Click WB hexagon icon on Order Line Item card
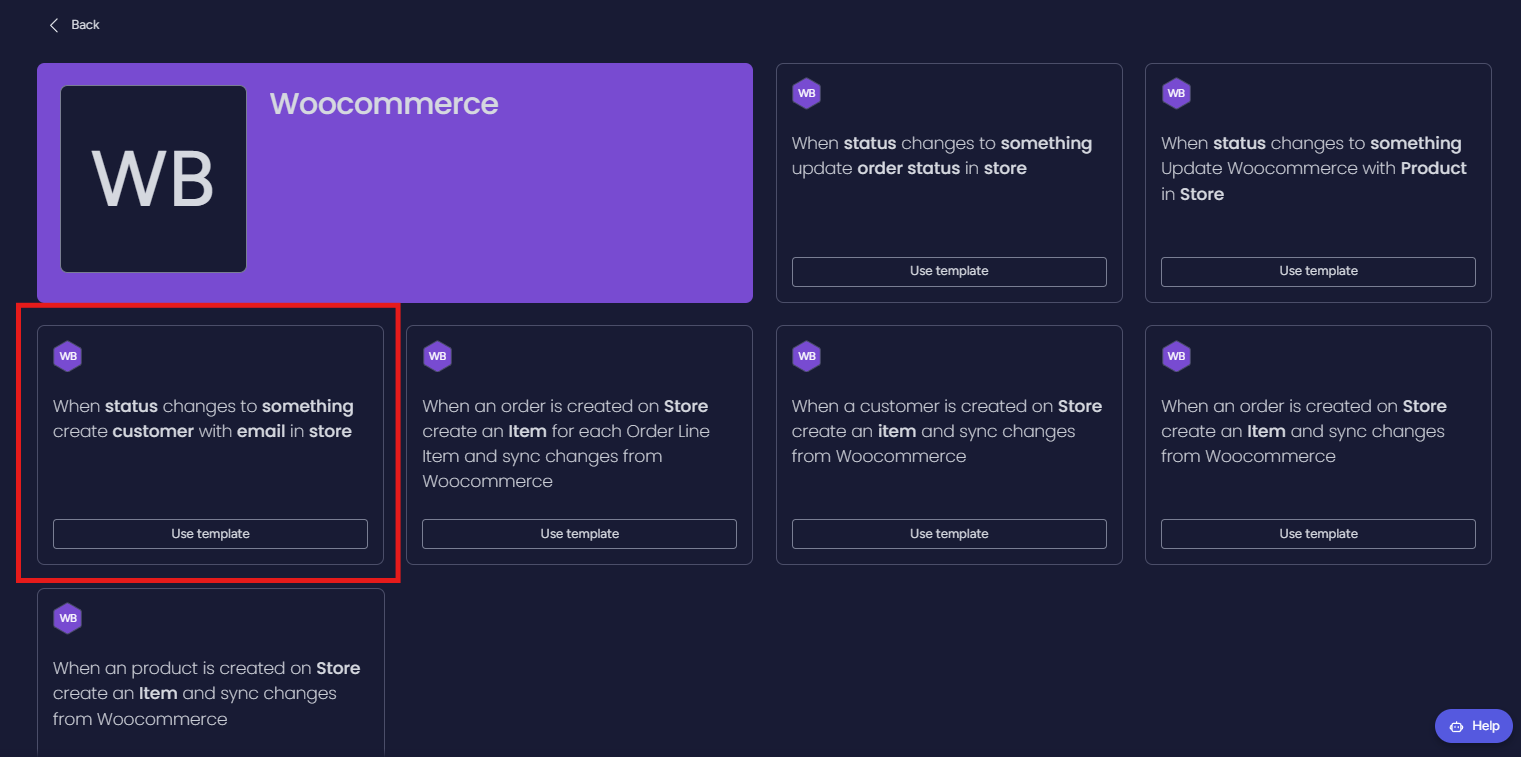This screenshot has height=757, width=1521. (437, 356)
